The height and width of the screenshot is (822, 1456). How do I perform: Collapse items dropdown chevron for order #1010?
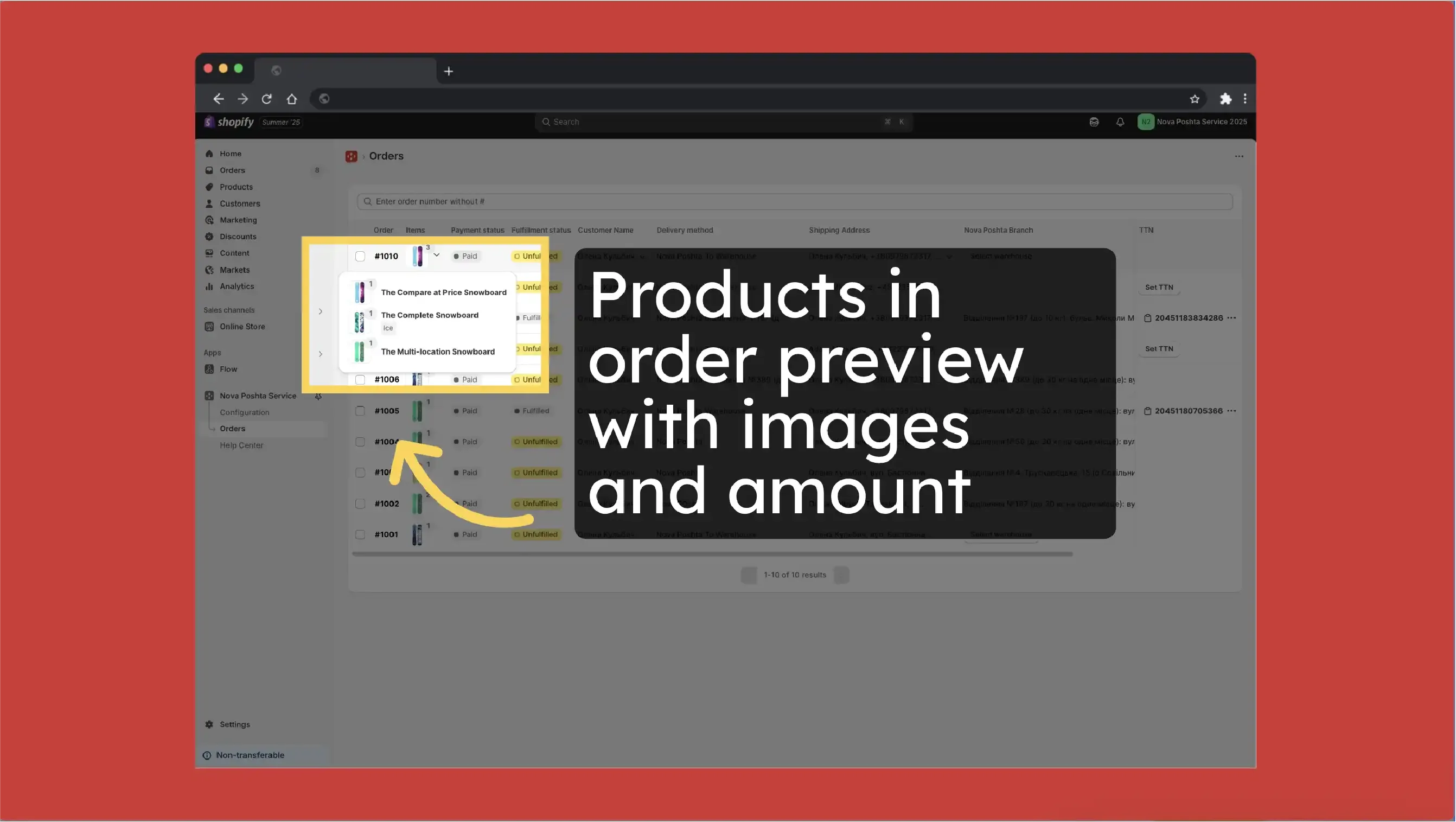[436, 256]
